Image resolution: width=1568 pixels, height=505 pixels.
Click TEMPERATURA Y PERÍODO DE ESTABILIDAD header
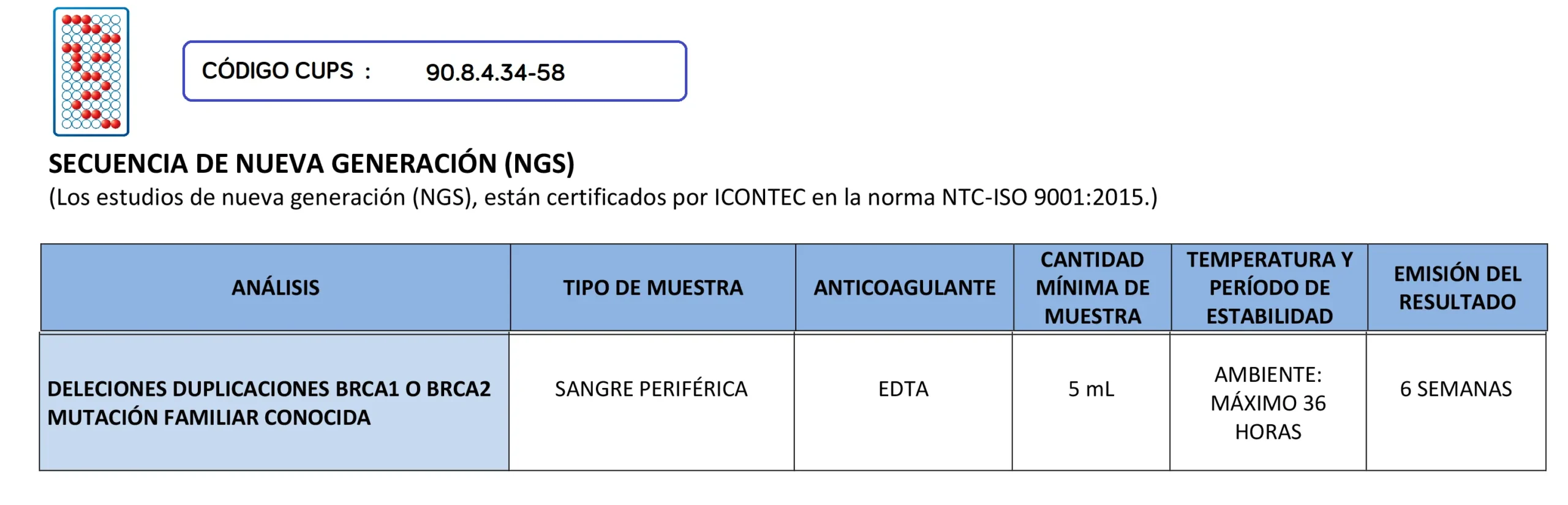click(x=1269, y=287)
